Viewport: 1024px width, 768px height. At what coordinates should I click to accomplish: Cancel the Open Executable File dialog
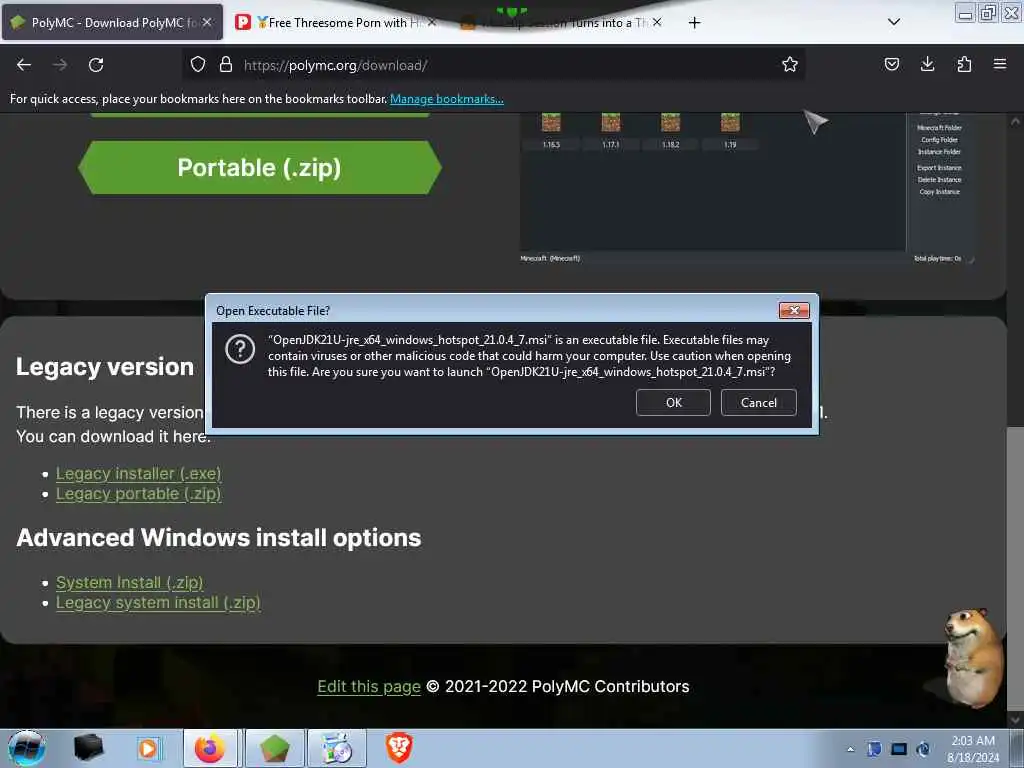758,402
